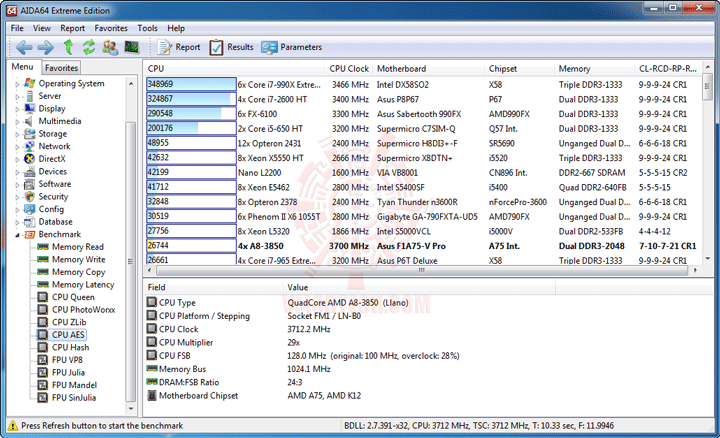Open the Memory Read benchmark

(x=77, y=247)
